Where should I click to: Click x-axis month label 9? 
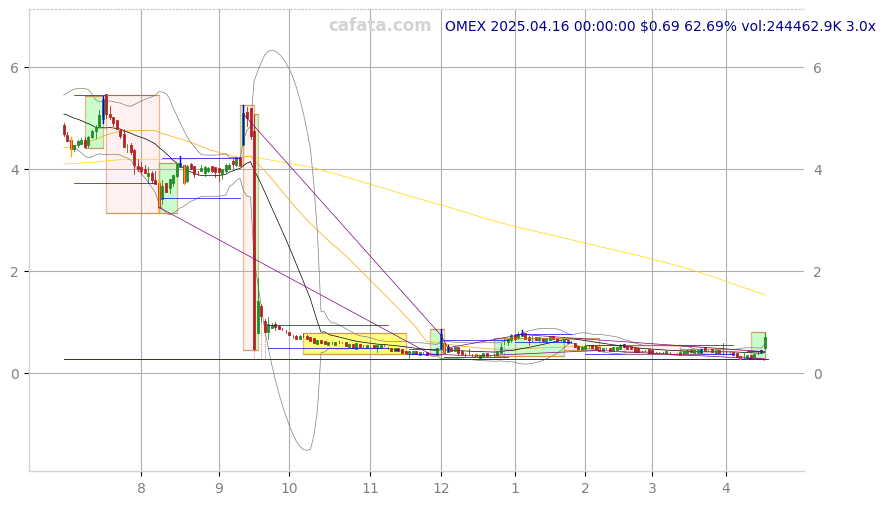tap(219, 488)
